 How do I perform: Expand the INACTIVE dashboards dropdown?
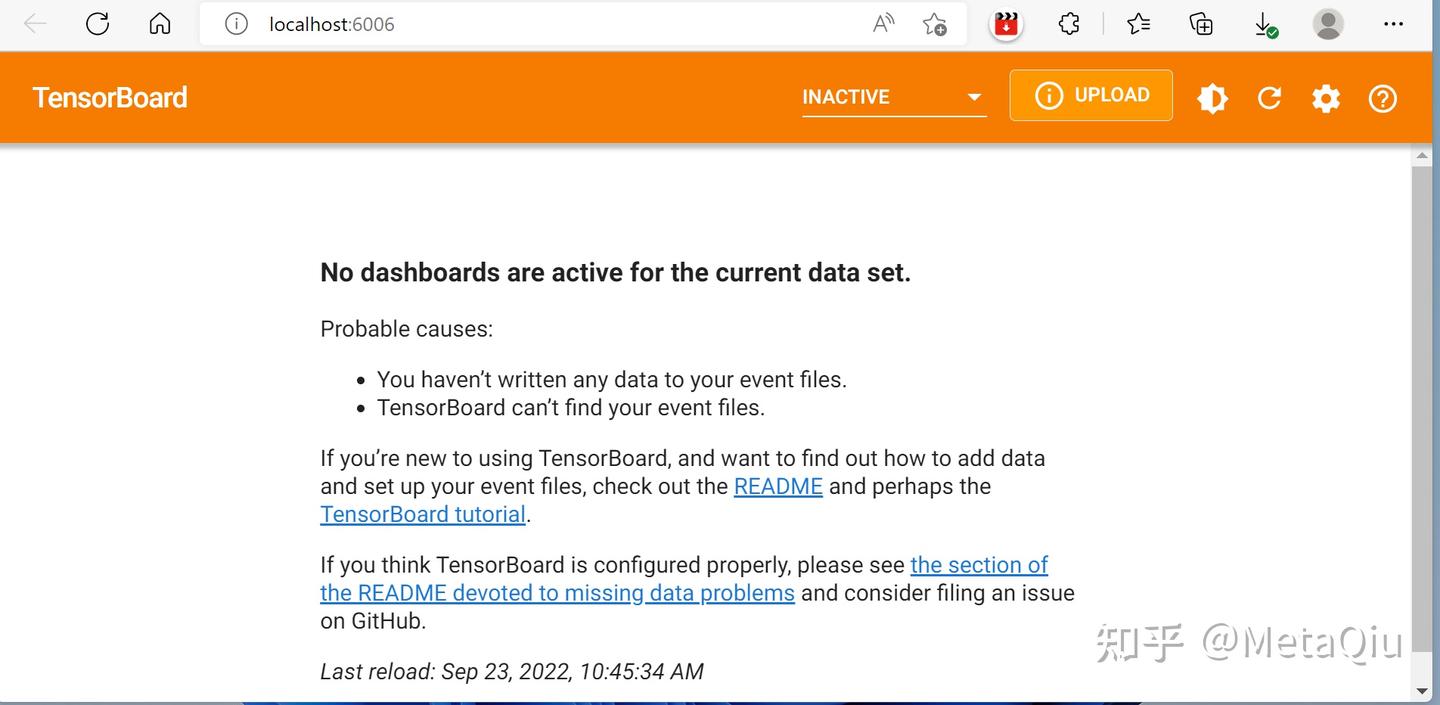(x=893, y=97)
